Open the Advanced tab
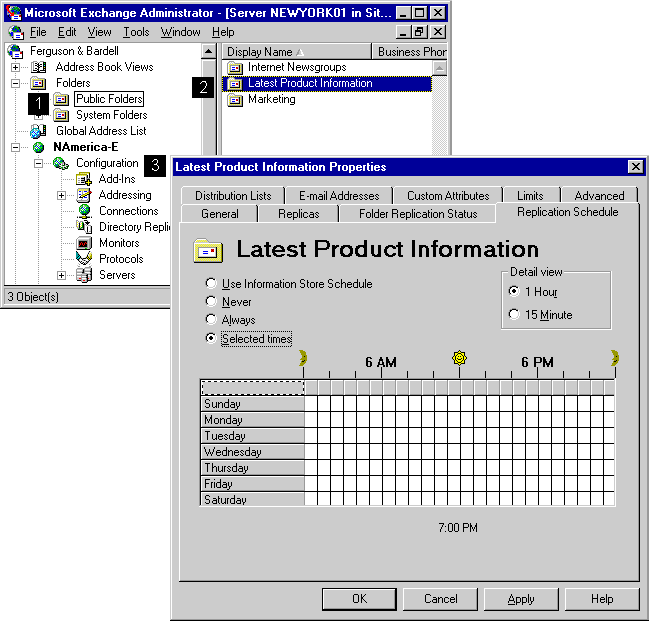The width and height of the screenshot is (649, 621). tap(599, 195)
